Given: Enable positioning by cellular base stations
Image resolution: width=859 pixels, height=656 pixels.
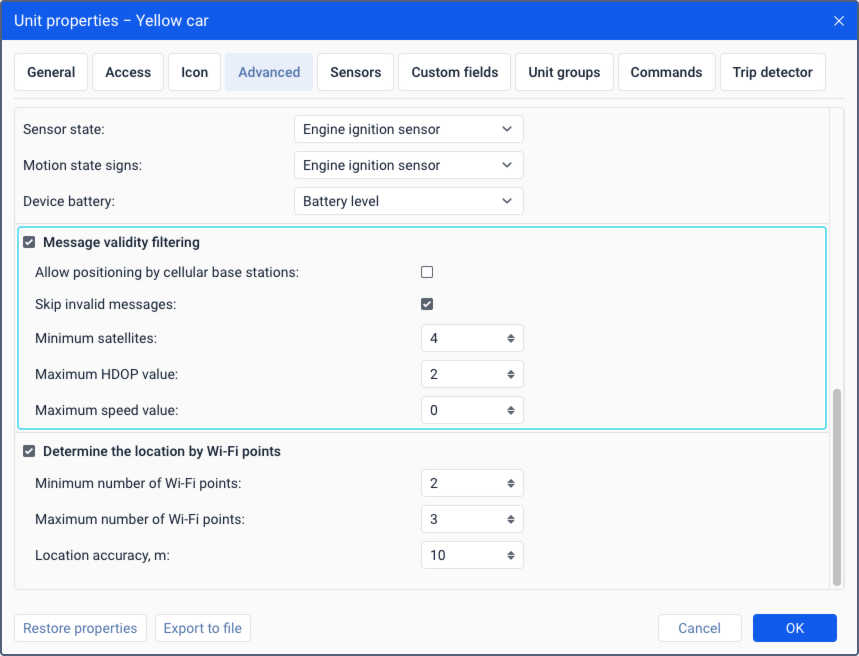Looking at the screenshot, I should (427, 272).
